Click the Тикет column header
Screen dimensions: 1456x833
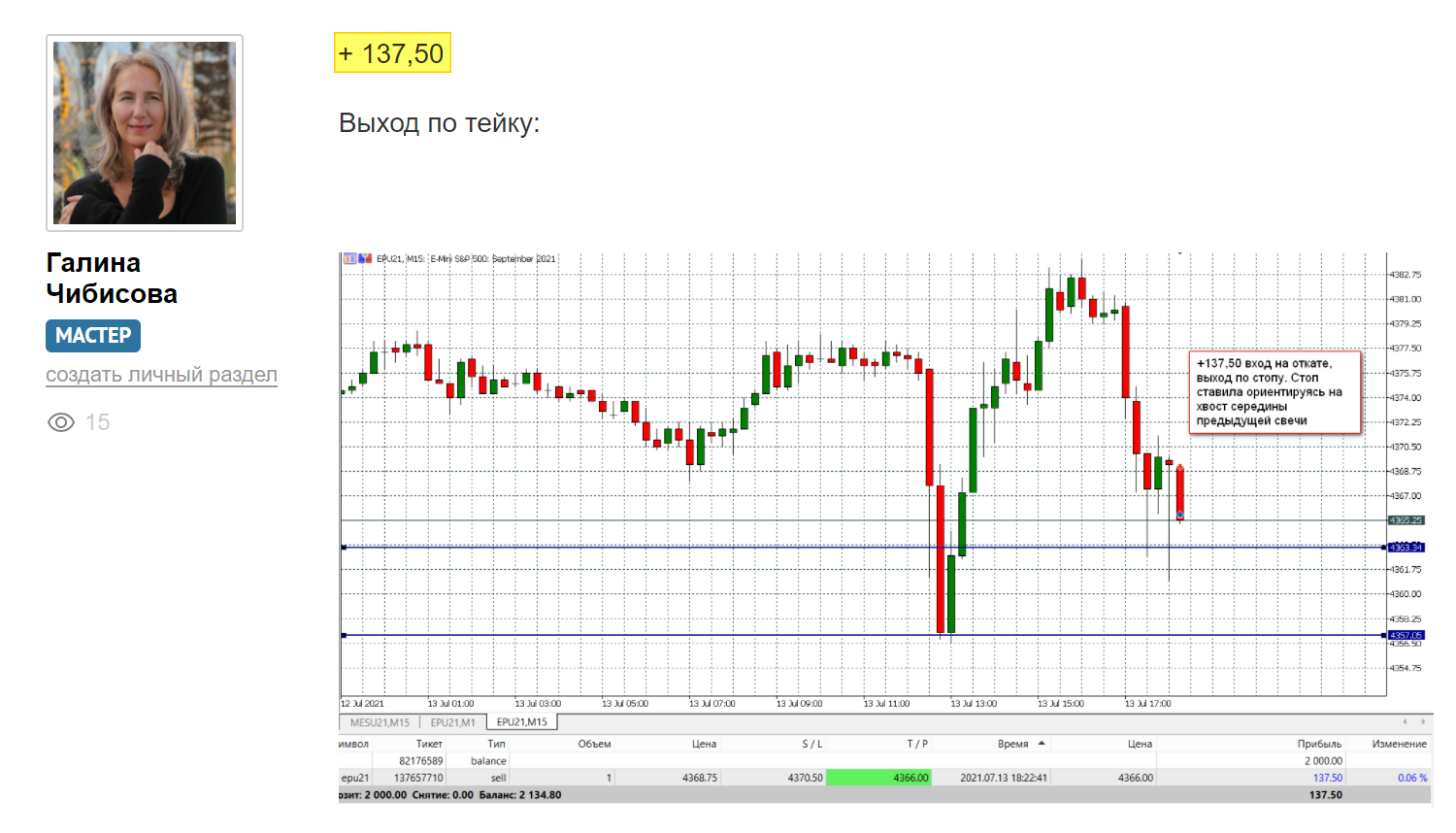coord(429,744)
